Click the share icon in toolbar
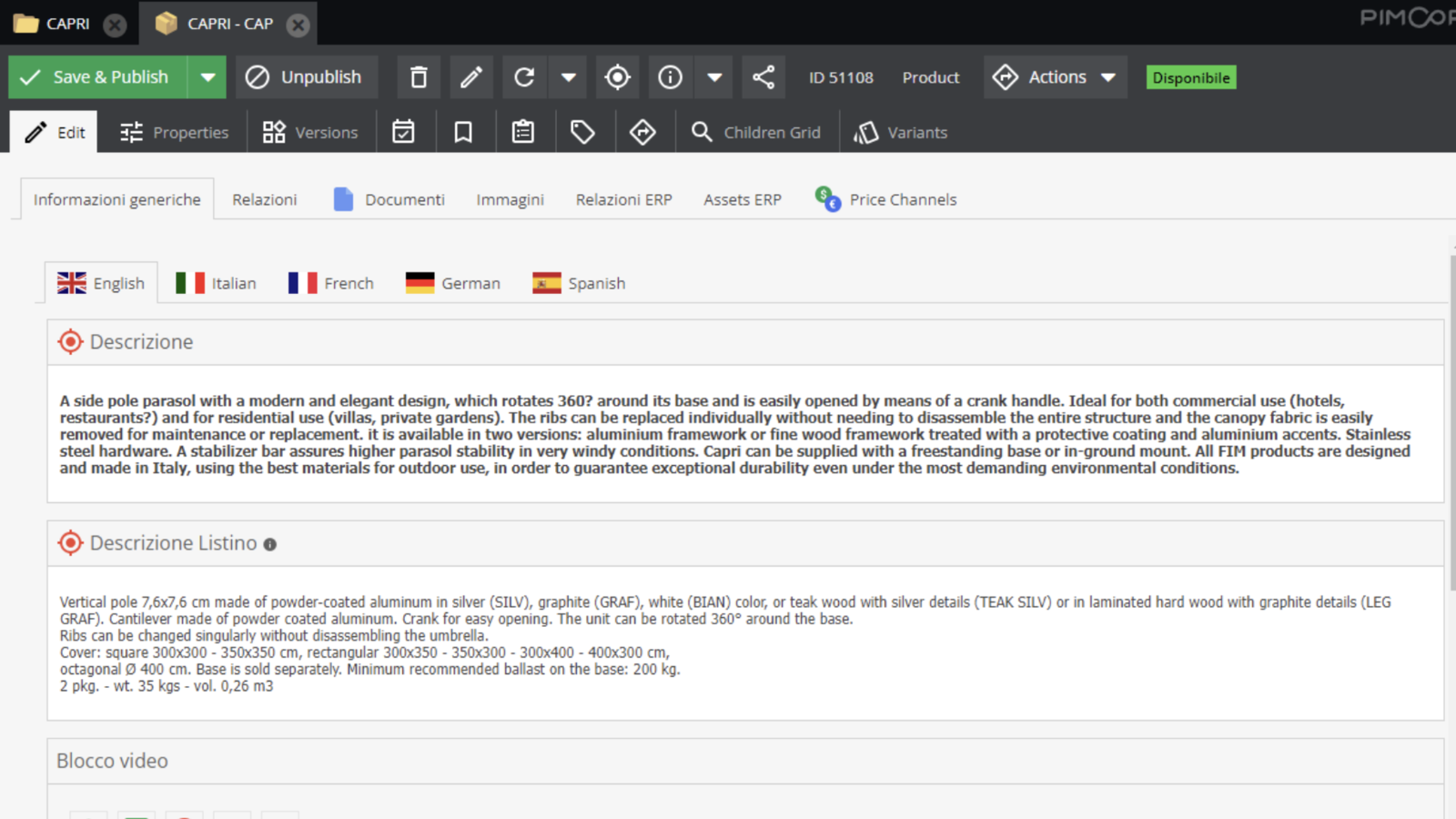1456x819 pixels. point(763,77)
